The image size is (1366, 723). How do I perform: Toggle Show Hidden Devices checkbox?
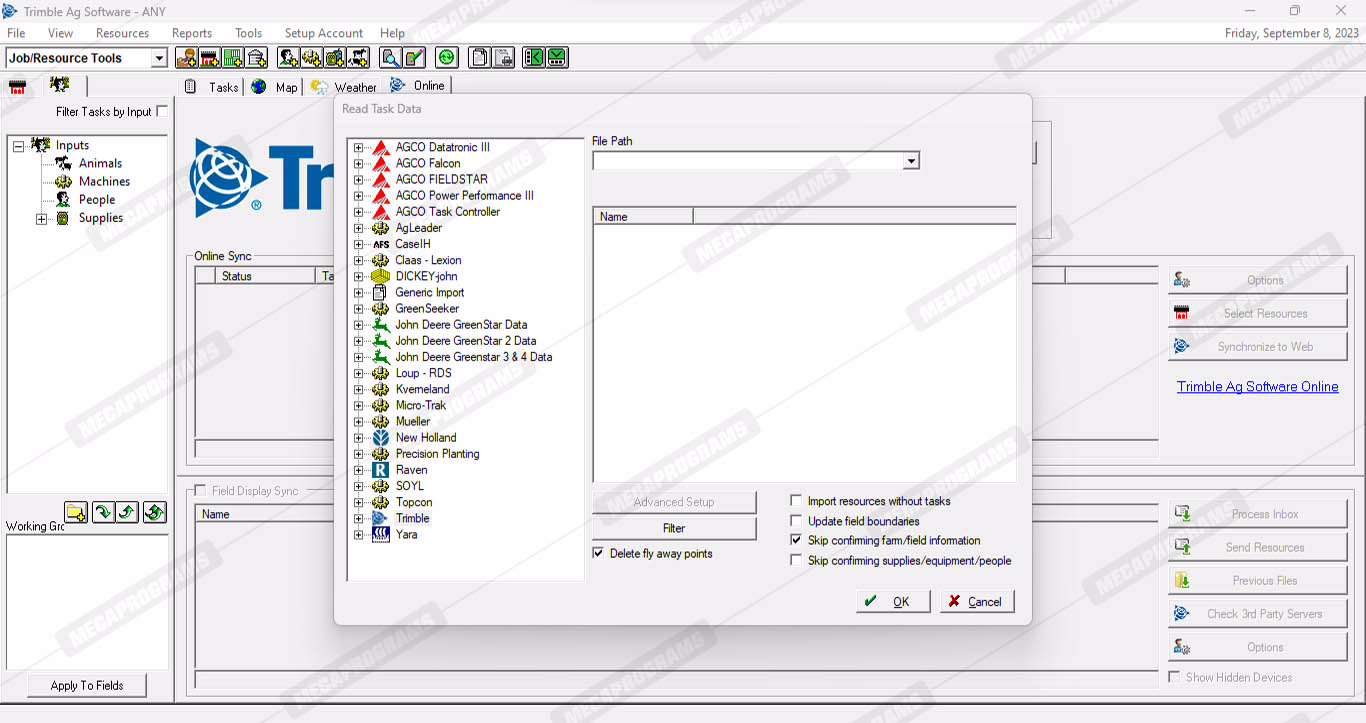(1174, 677)
